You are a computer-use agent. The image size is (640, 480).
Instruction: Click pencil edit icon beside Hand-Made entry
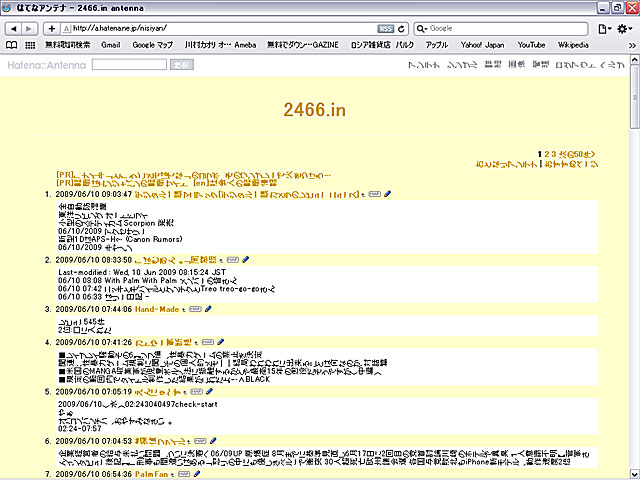[209, 310]
